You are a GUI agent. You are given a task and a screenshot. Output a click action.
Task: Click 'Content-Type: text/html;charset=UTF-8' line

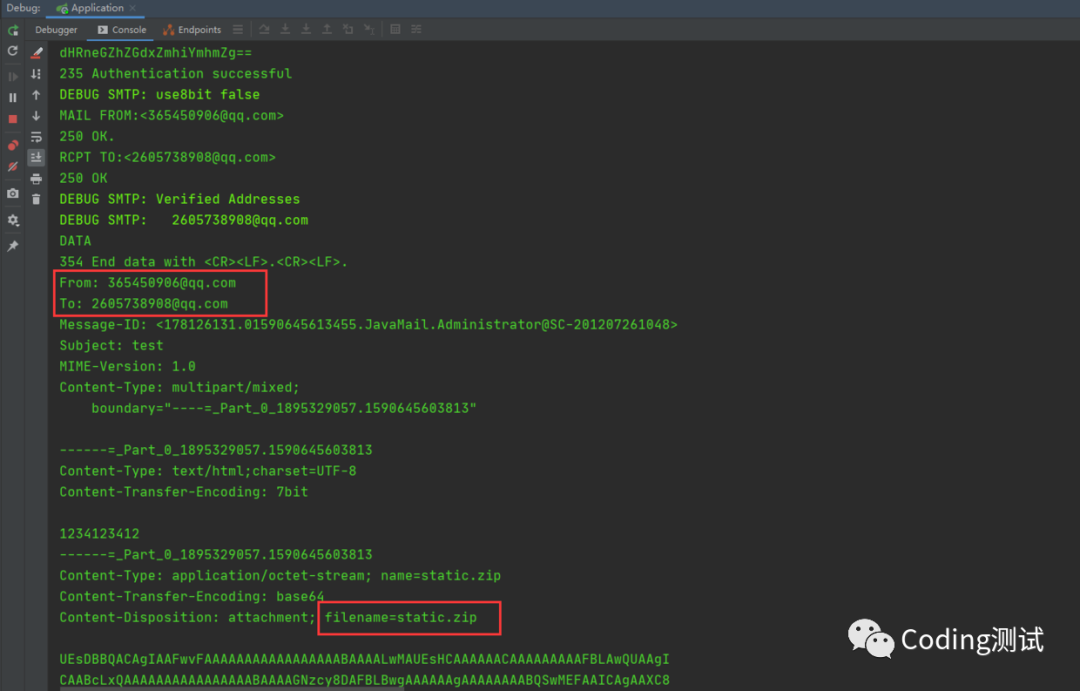208,471
